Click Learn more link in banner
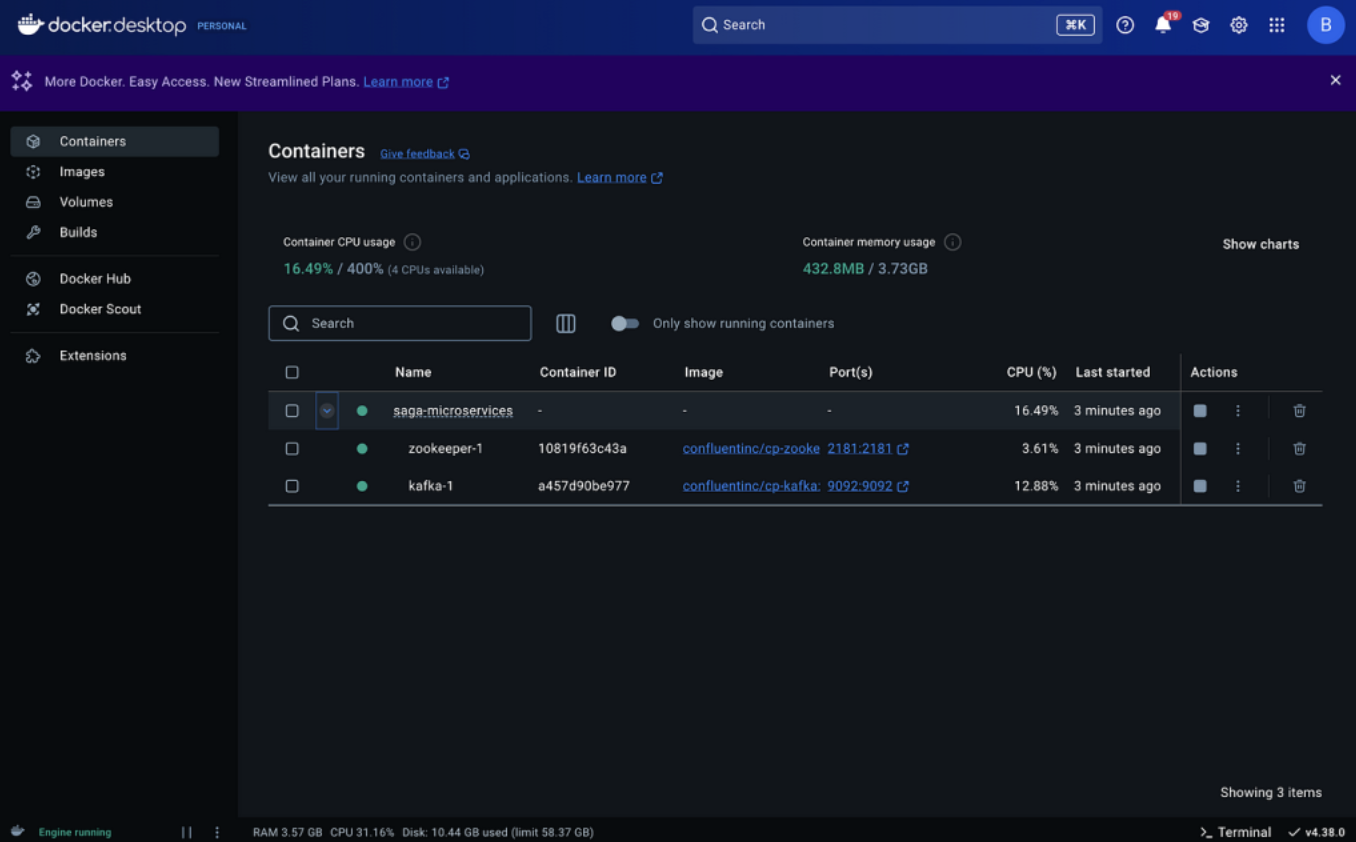 pyautogui.click(x=406, y=82)
